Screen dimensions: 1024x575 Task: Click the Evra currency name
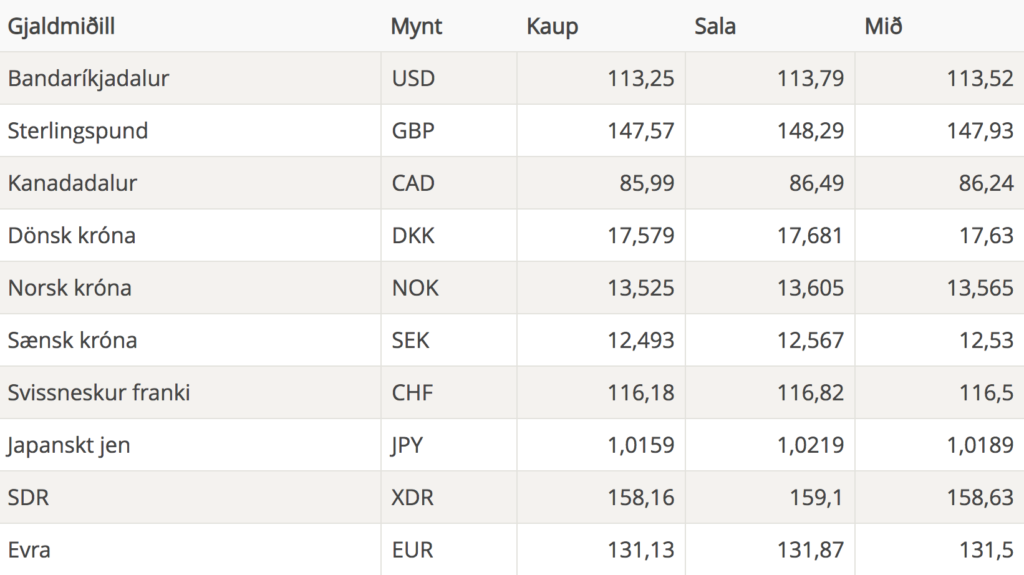click(29, 550)
